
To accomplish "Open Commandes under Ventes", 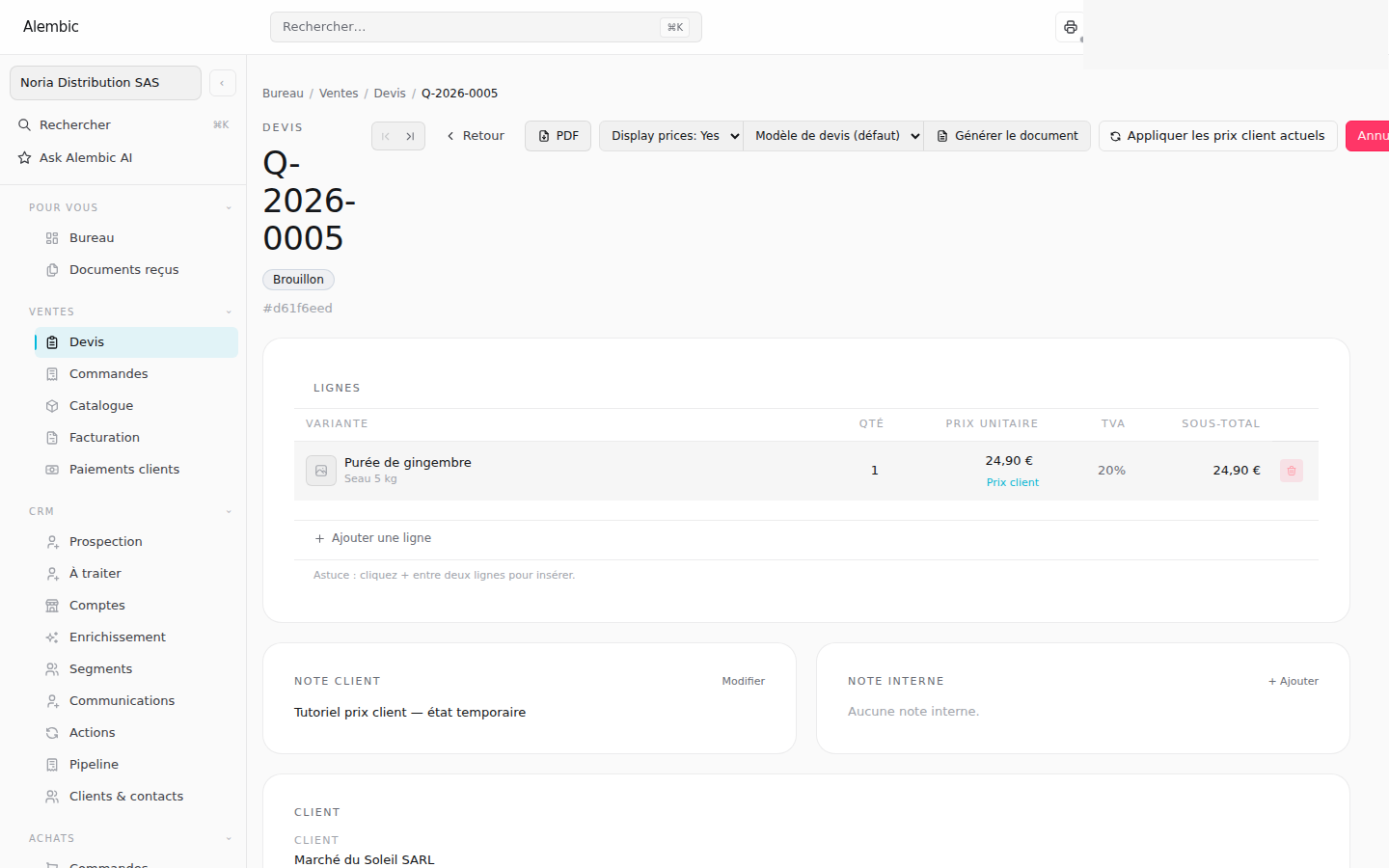I will coord(136,373).
